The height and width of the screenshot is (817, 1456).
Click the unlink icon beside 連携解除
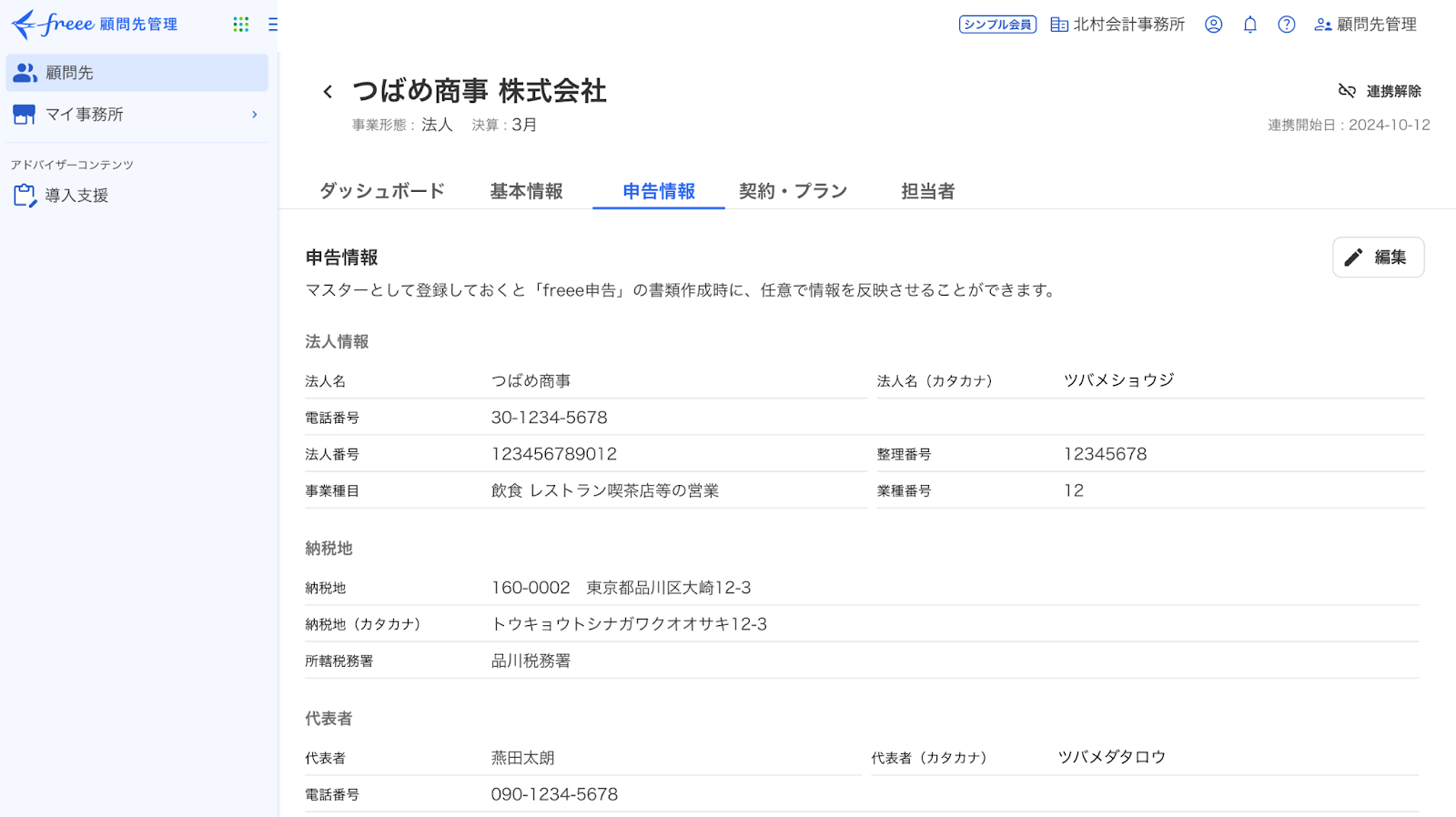pos(1347,91)
